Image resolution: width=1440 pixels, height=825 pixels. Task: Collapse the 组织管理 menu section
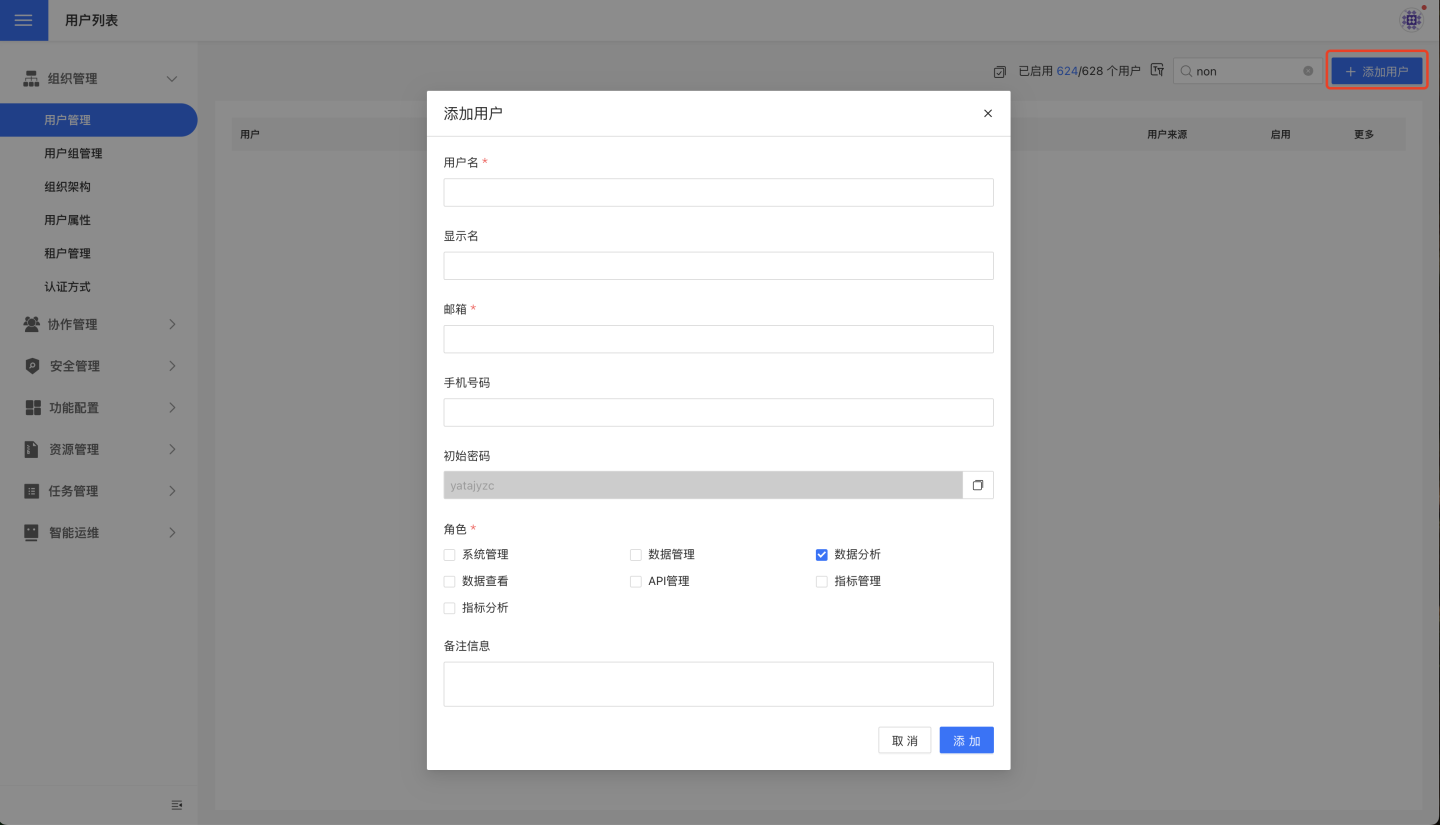pos(171,79)
